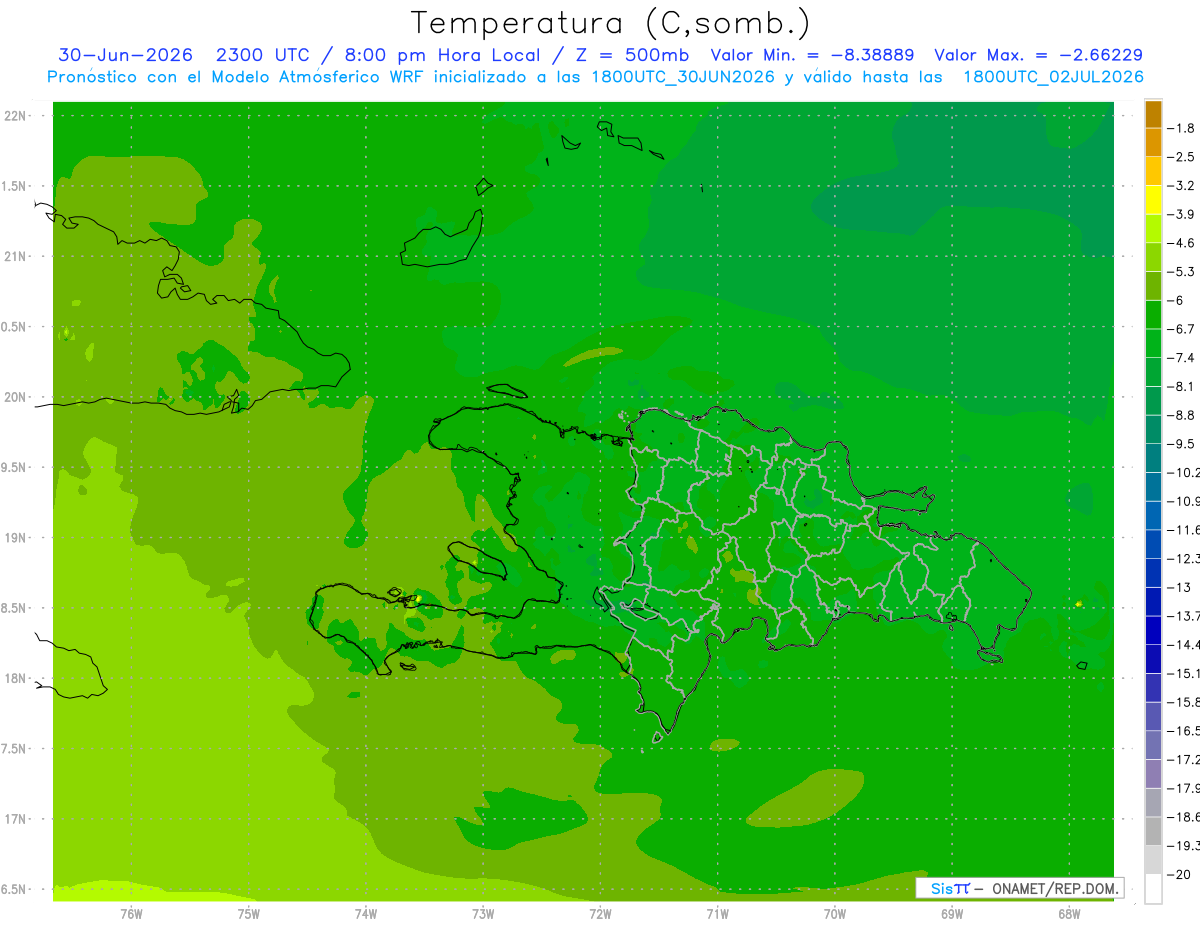Click the '76W' longitude label
1200x927 pixels.
click(x=131, y=913)
